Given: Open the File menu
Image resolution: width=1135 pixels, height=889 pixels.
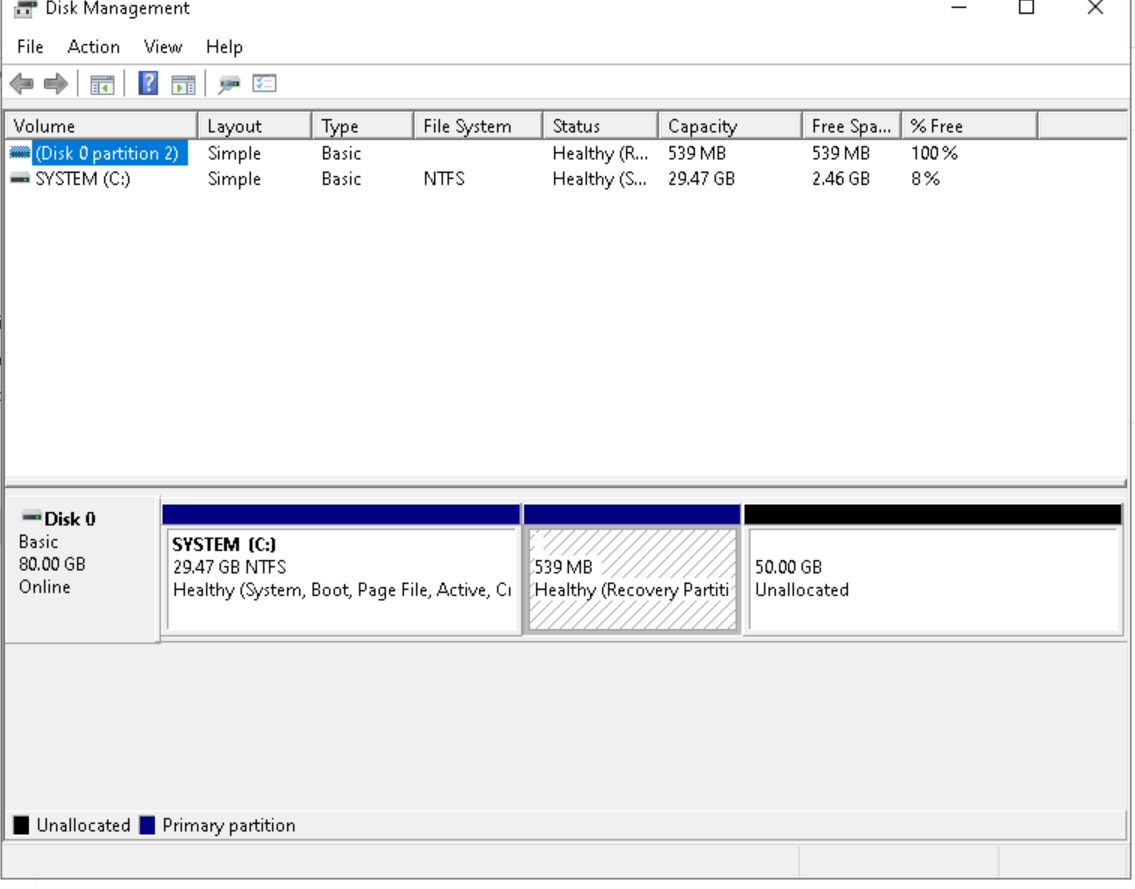Looking at the screenshot, I should [x=30, y=47].
